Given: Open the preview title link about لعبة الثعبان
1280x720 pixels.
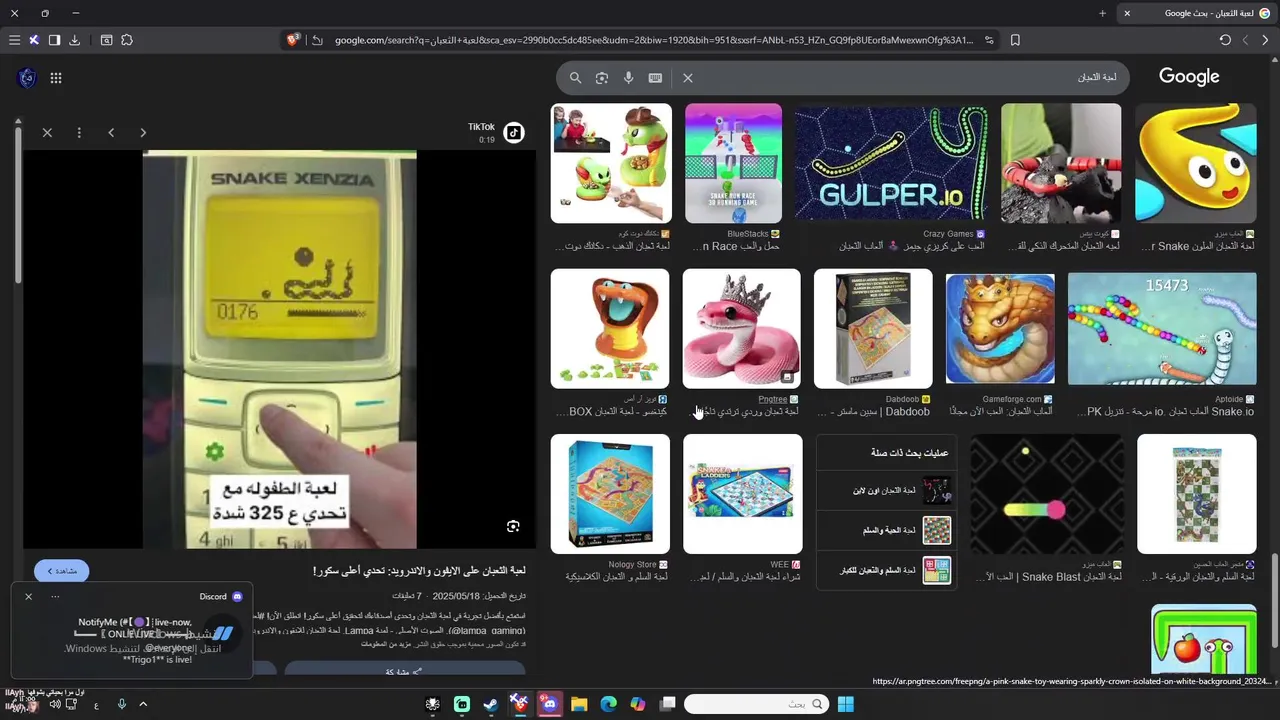Looking at the screenshot, I should coord(419,571).
